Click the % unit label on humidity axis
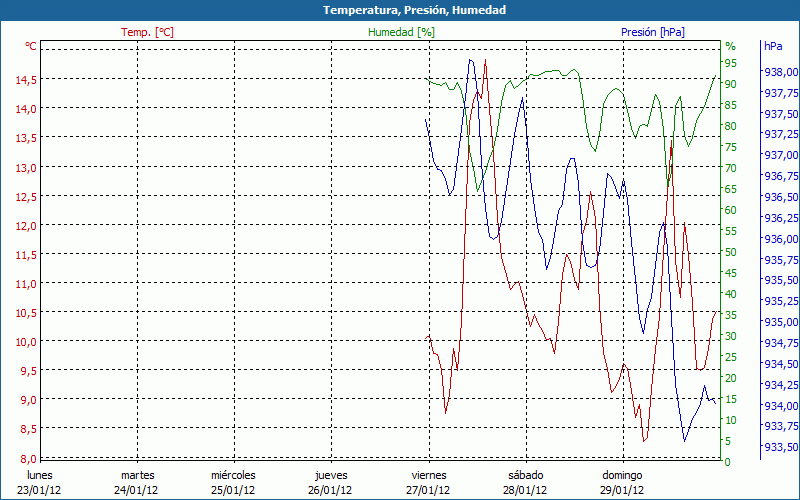Viewport: 800px width, 500px height. [730, 46]
